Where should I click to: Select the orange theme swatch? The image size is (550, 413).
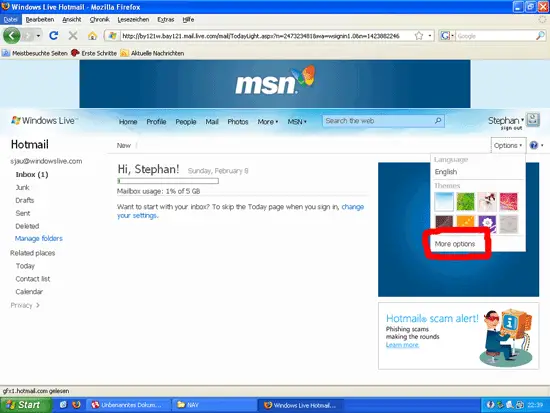[465, 224]
